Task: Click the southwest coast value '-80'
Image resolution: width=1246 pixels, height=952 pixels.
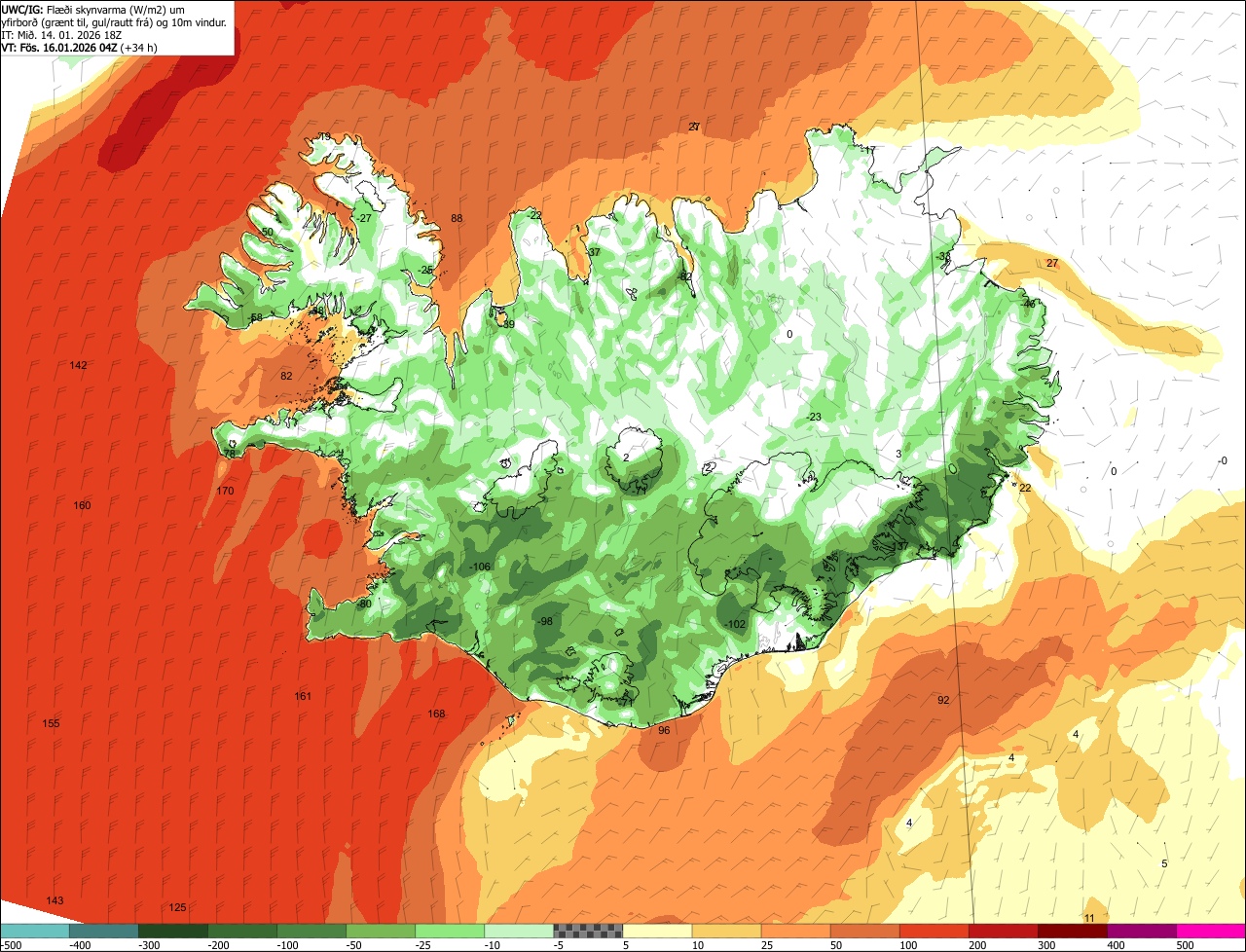Action: pyautogui.click(x=364, y=604)
